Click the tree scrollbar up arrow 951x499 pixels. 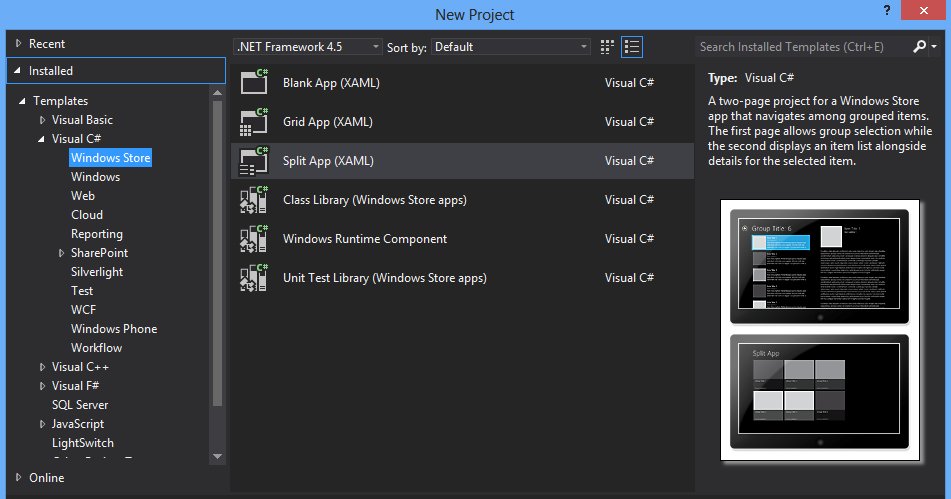click(217, 93)
